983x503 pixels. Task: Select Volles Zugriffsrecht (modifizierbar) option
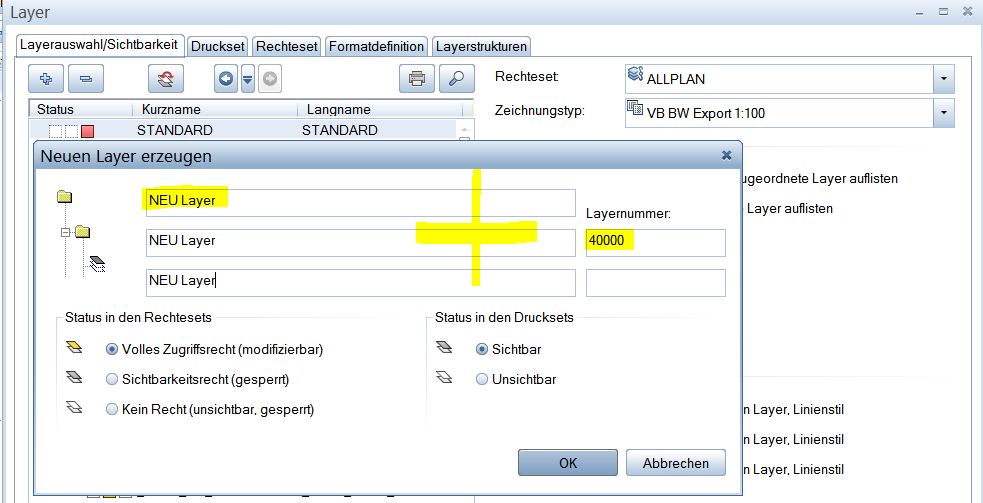pyautogui.click(x=113, y=350)
